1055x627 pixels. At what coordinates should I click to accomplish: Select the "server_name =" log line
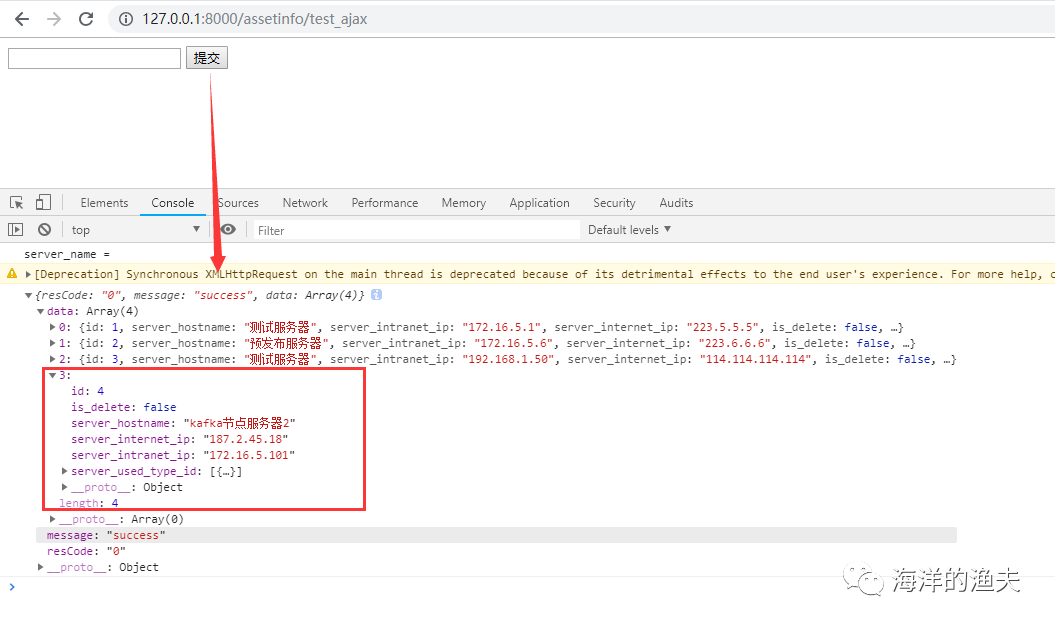(67, 254)
